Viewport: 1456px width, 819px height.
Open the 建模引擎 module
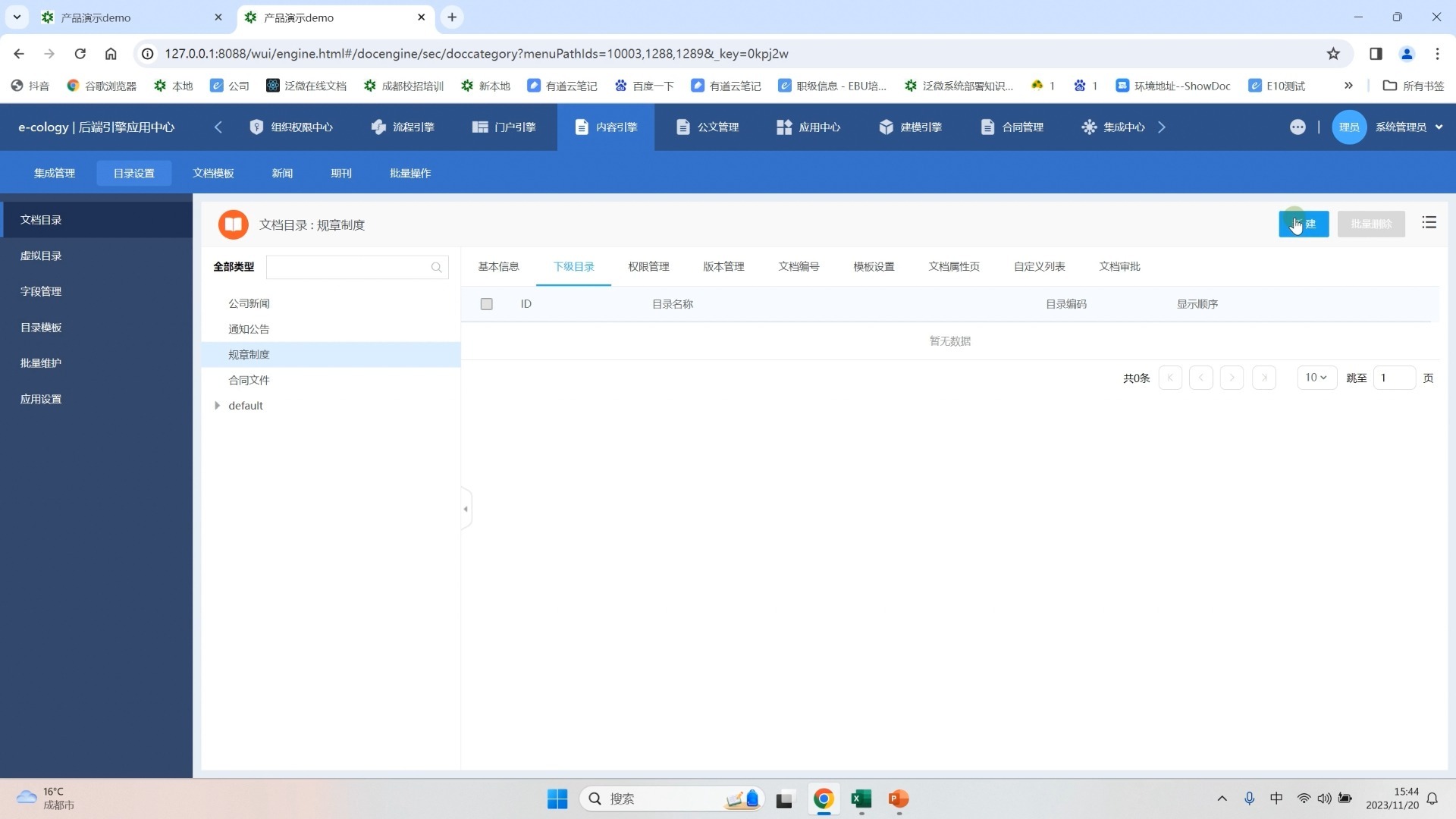click(910, 127)
